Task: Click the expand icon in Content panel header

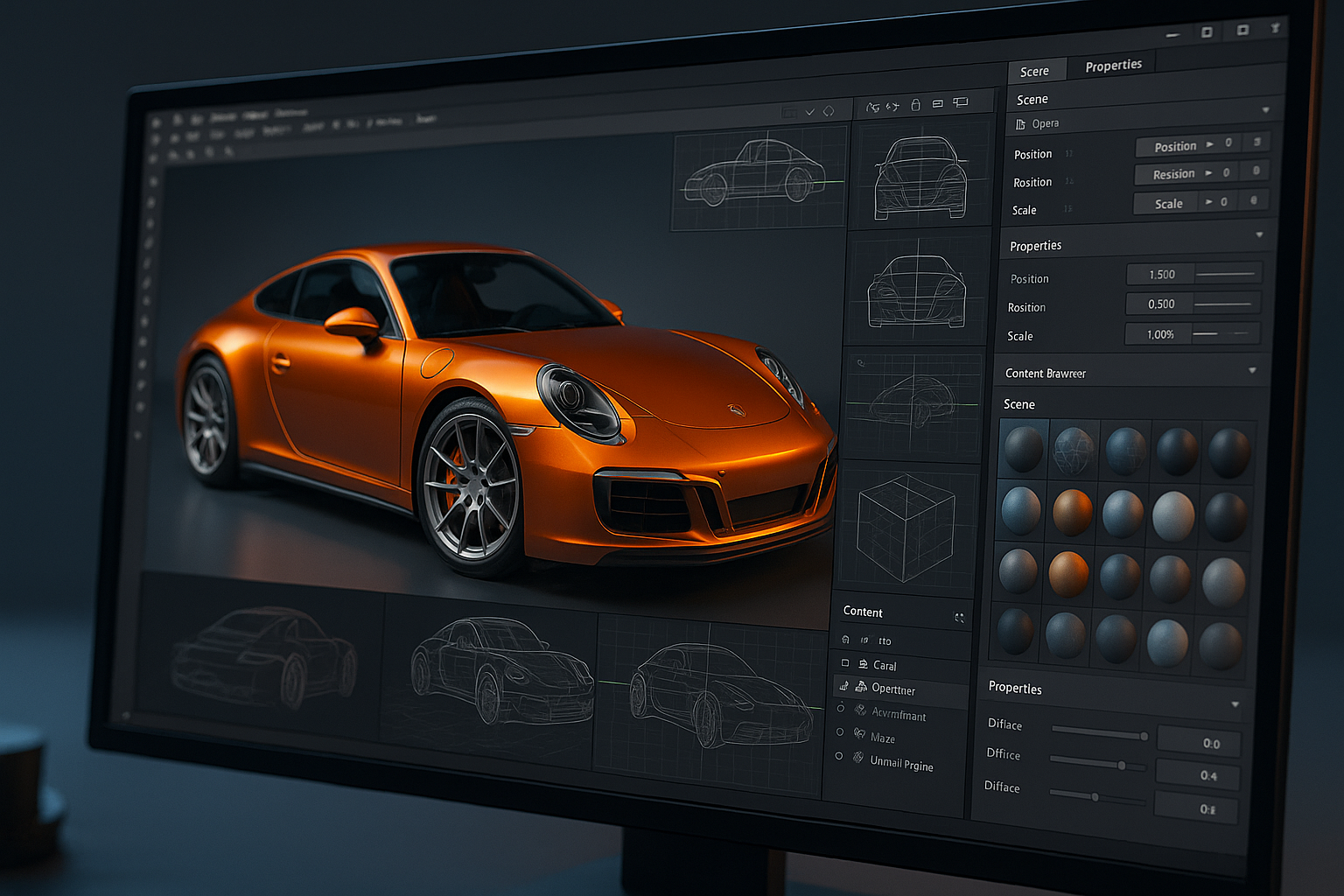Action: [959, 618]
